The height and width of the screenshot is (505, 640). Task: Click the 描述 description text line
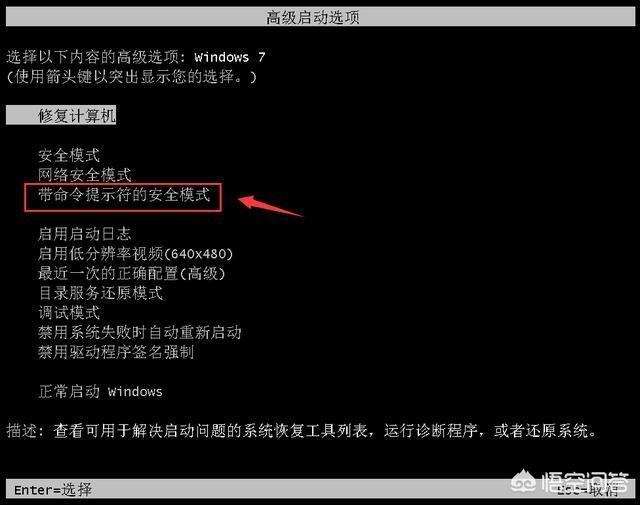point(302,431)
